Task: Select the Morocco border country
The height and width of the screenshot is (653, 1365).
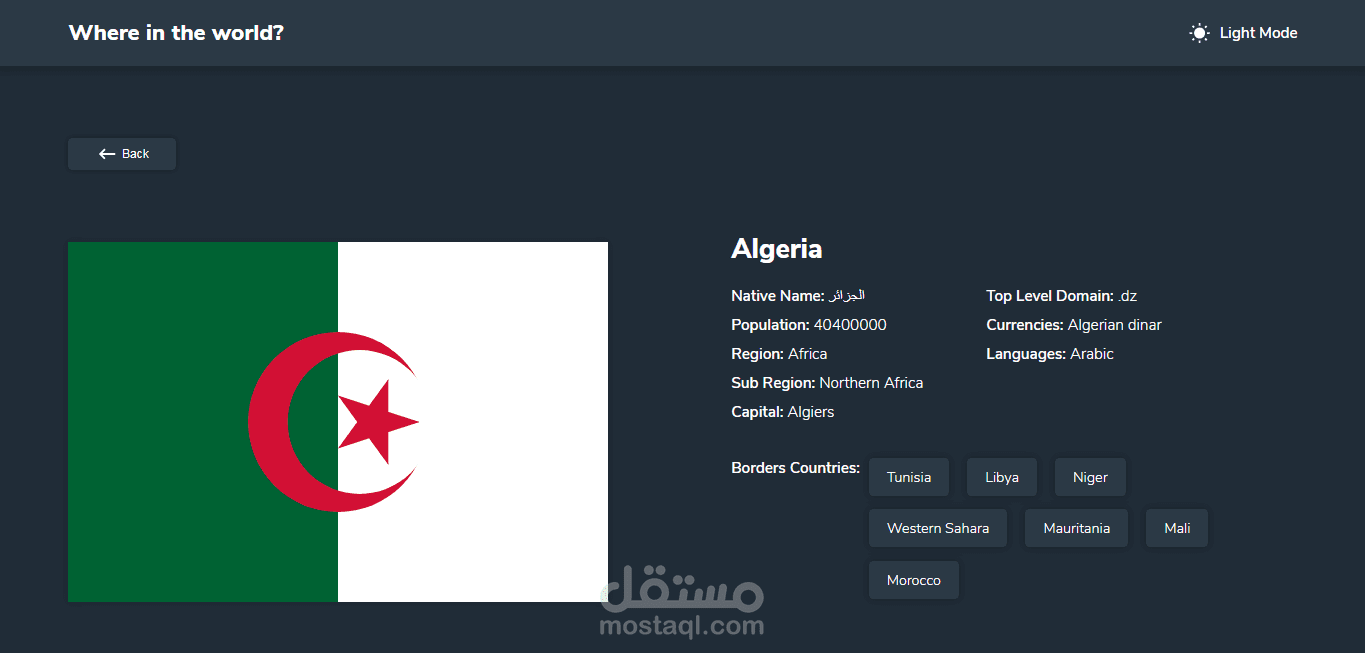Action: click(x=914, y=580)
